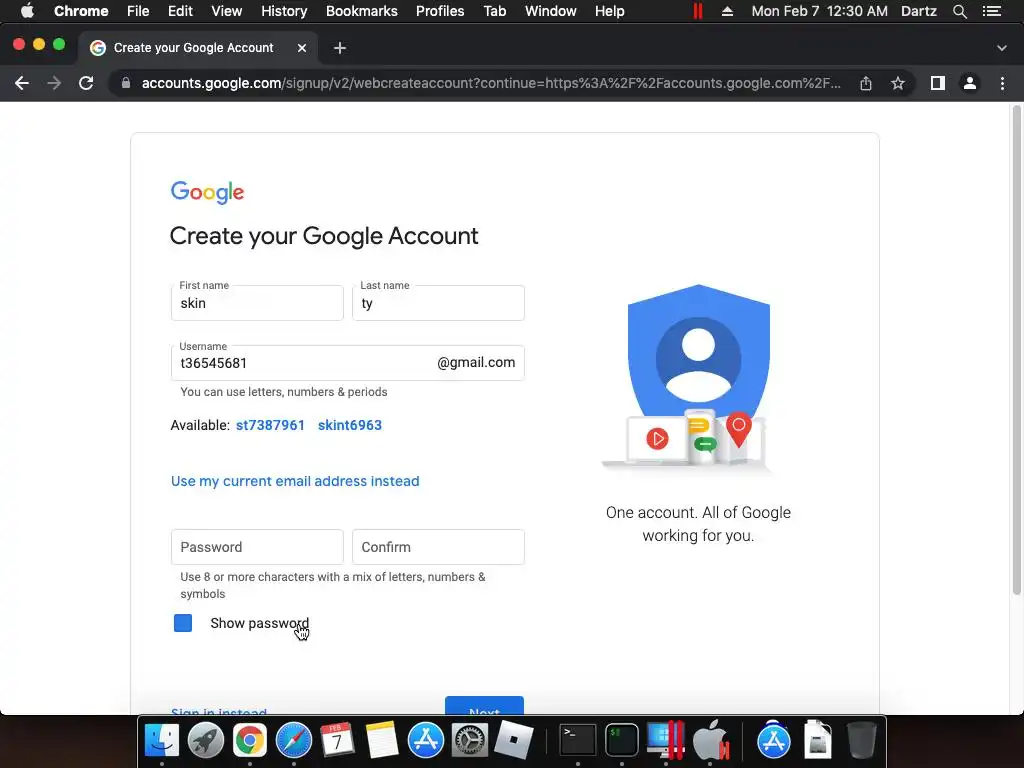Open System Preferences in the Dock
The image size is (1024, 768).
point(470,741)
